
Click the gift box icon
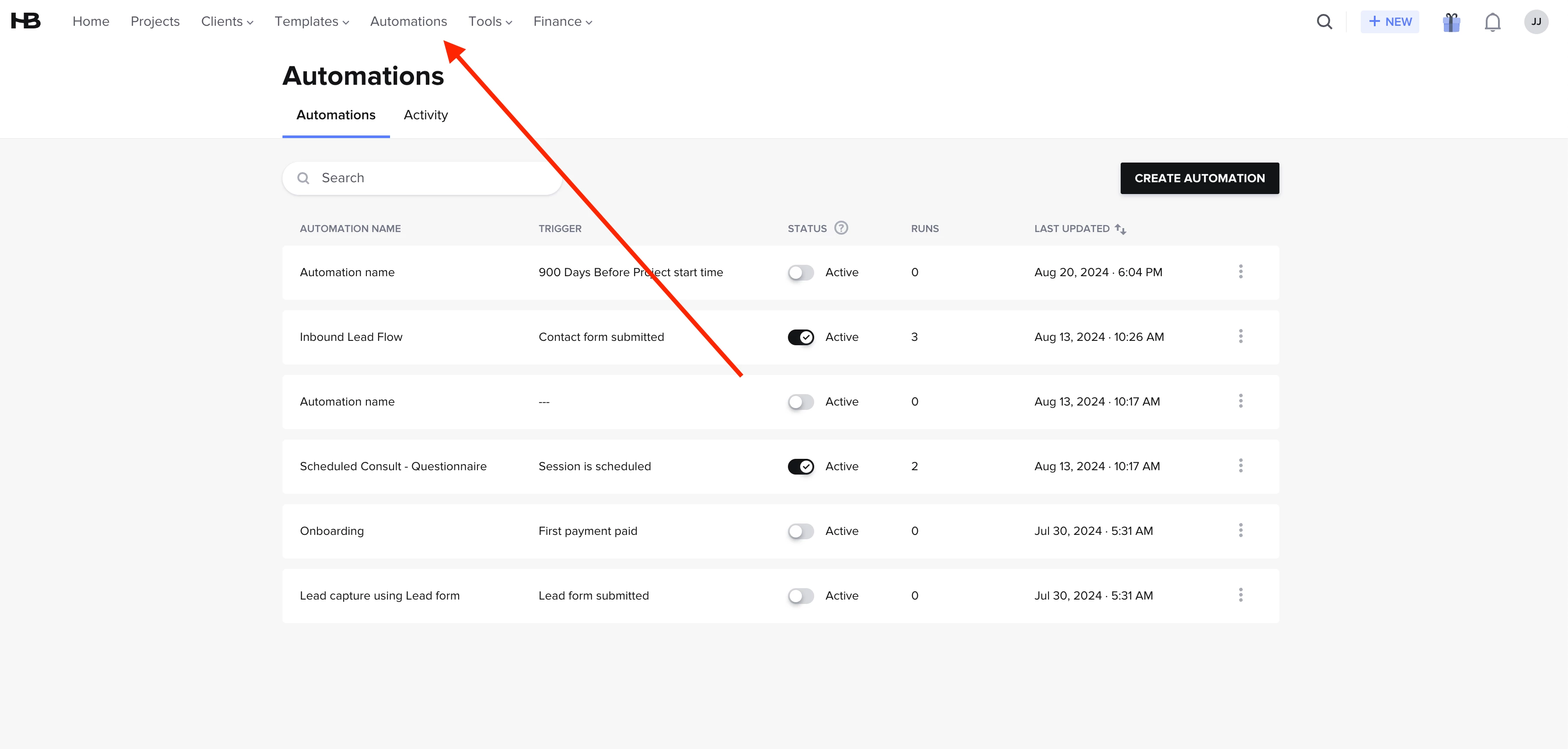coord(1451,22)
